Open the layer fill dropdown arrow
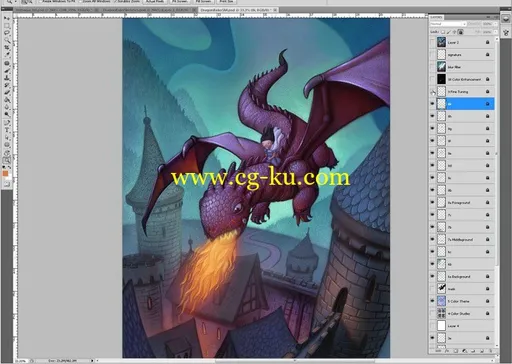512x364 pixels. [496, 32]
